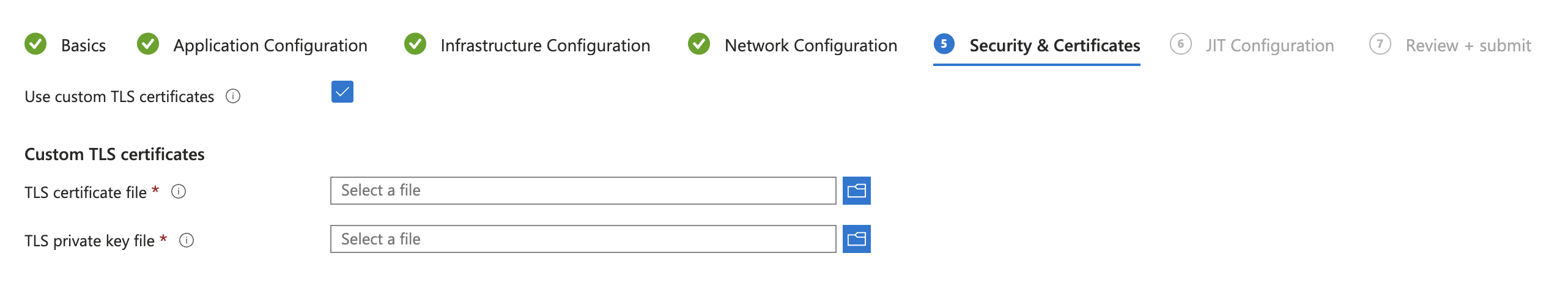Click the Application Configuration completed checkmark icon
This screenshot has width=1568, height=308.
point(148,44)
